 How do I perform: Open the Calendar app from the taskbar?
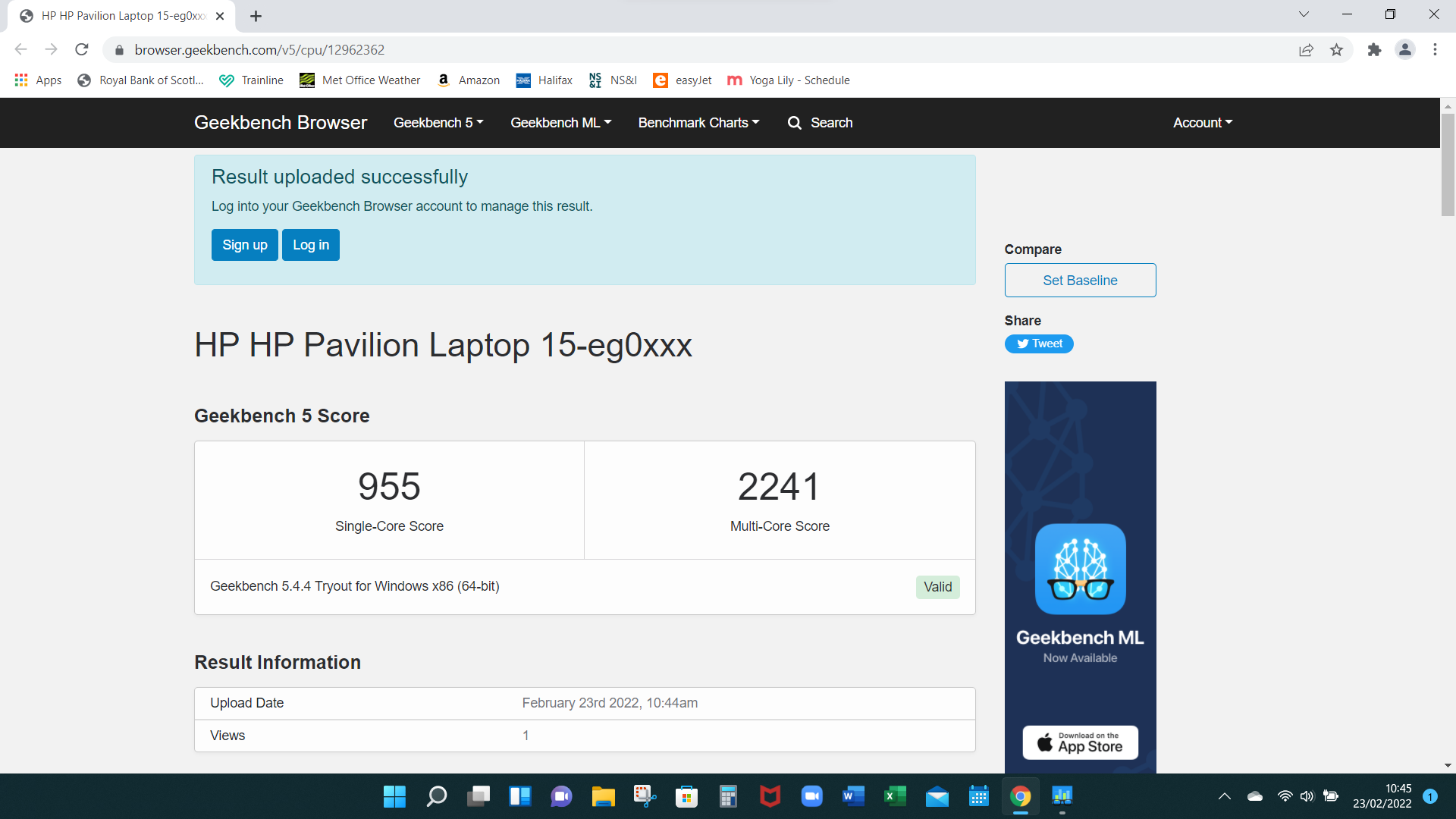[979, 796]
